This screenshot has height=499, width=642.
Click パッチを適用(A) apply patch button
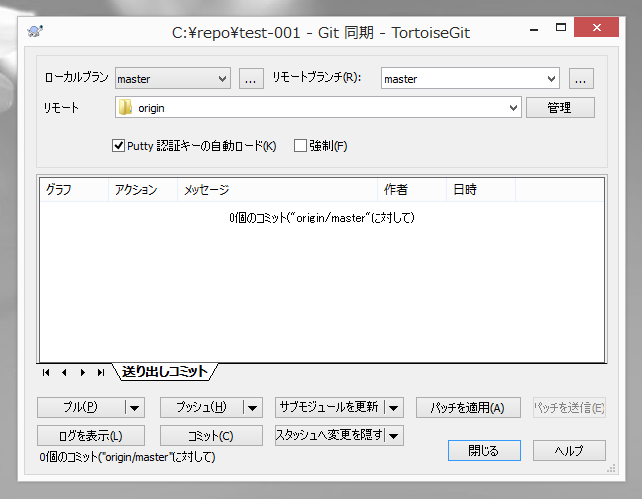coord(468,408)
